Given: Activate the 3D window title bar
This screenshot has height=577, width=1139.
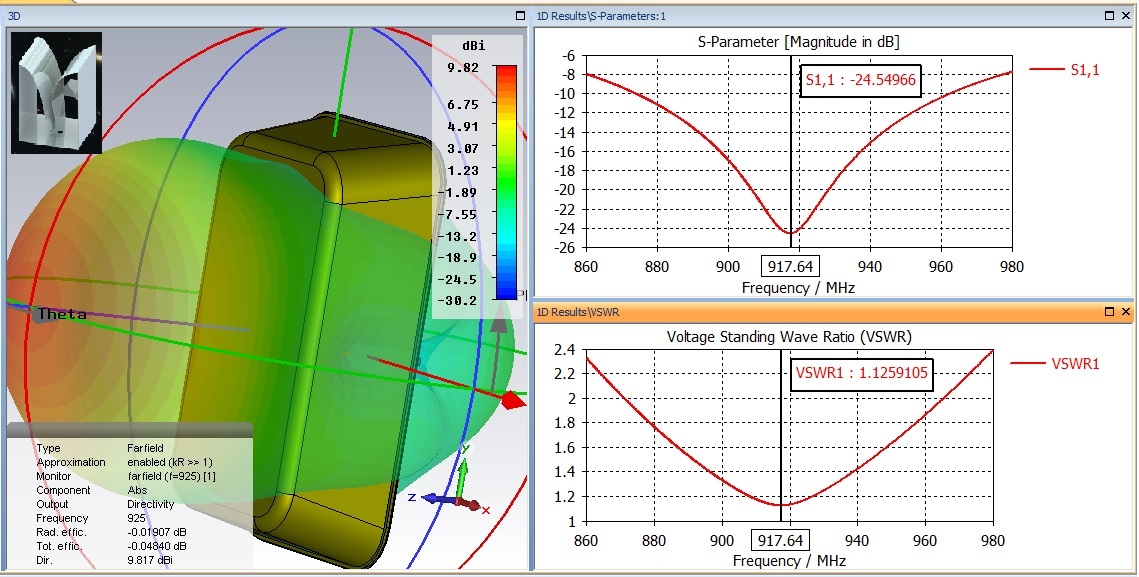Looking at the screenshot, I should click(x=265, y=15).
